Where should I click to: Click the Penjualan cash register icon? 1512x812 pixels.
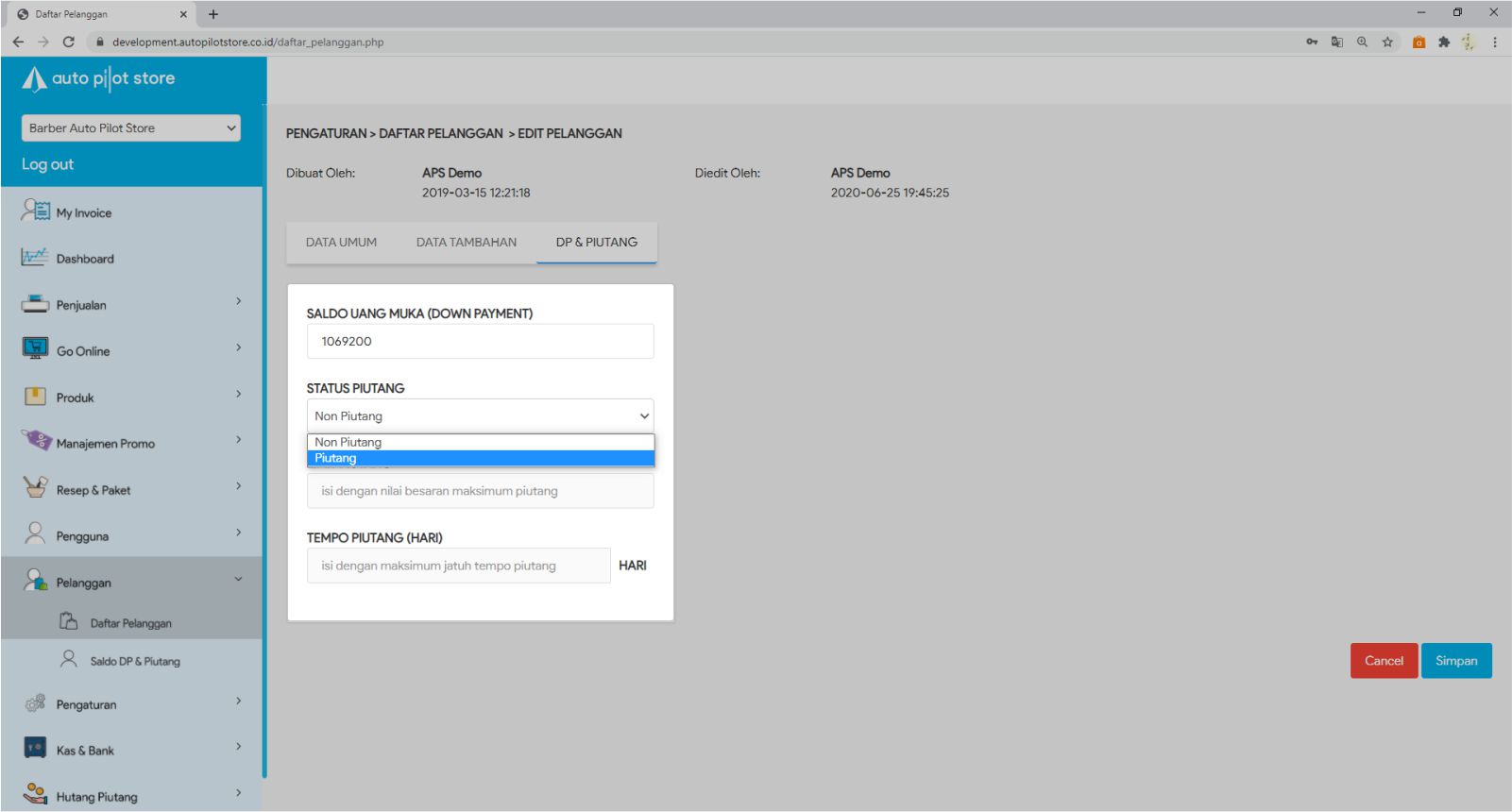coord(34,304)
